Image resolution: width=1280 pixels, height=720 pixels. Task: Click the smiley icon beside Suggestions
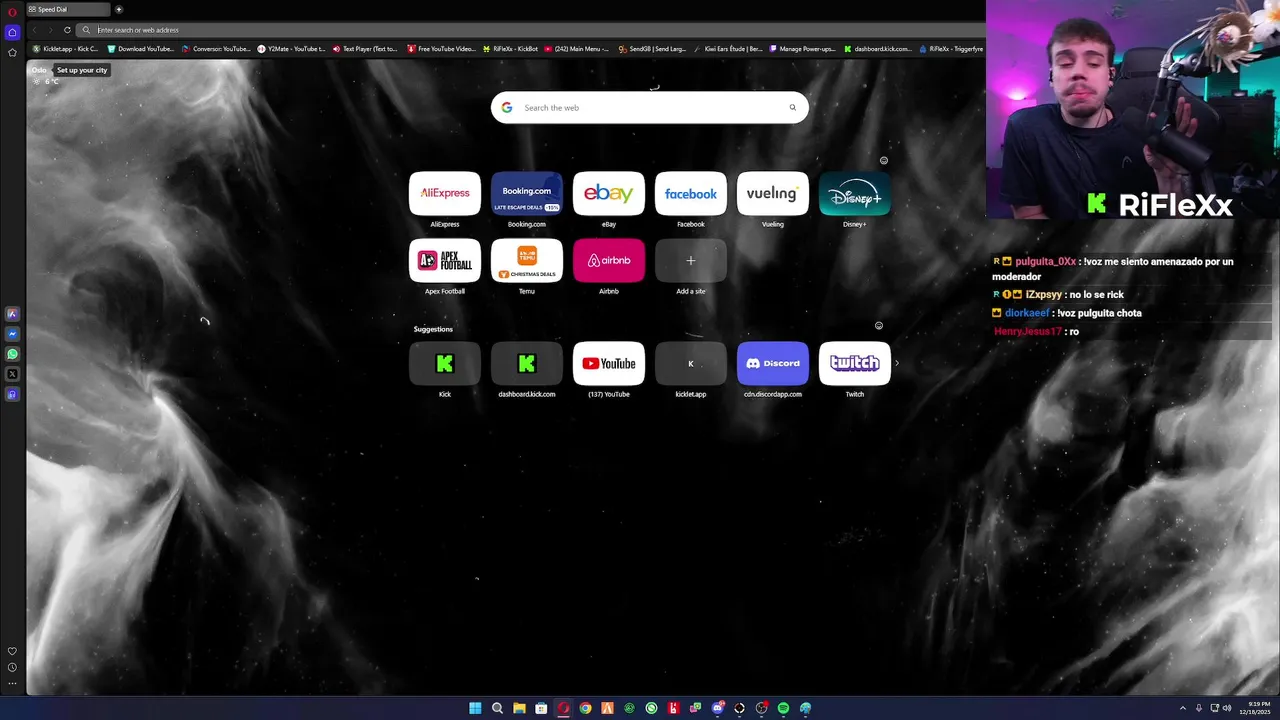879,325
